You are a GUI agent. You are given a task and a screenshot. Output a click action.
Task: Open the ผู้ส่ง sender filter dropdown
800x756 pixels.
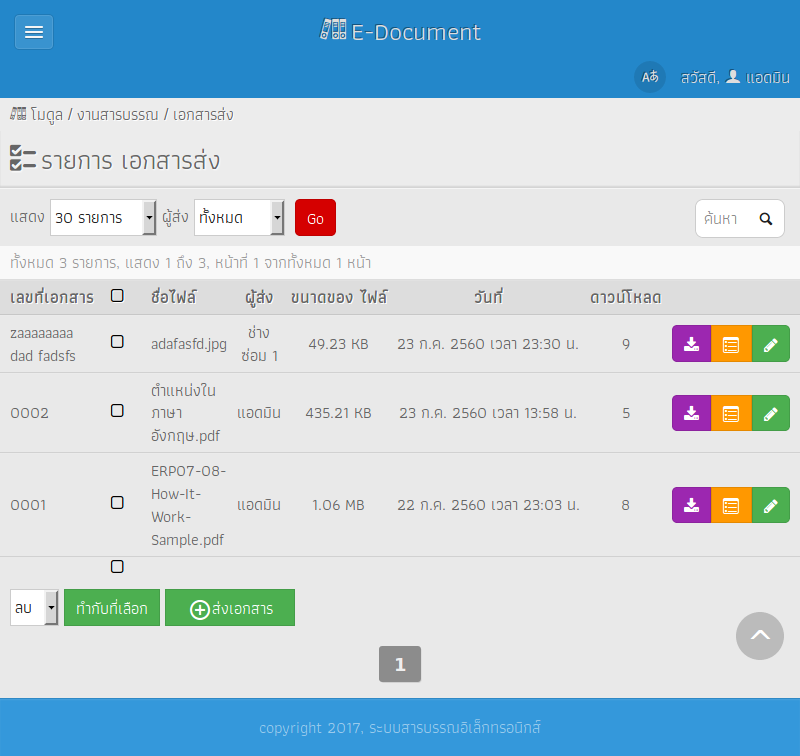[x=239, y=218]
